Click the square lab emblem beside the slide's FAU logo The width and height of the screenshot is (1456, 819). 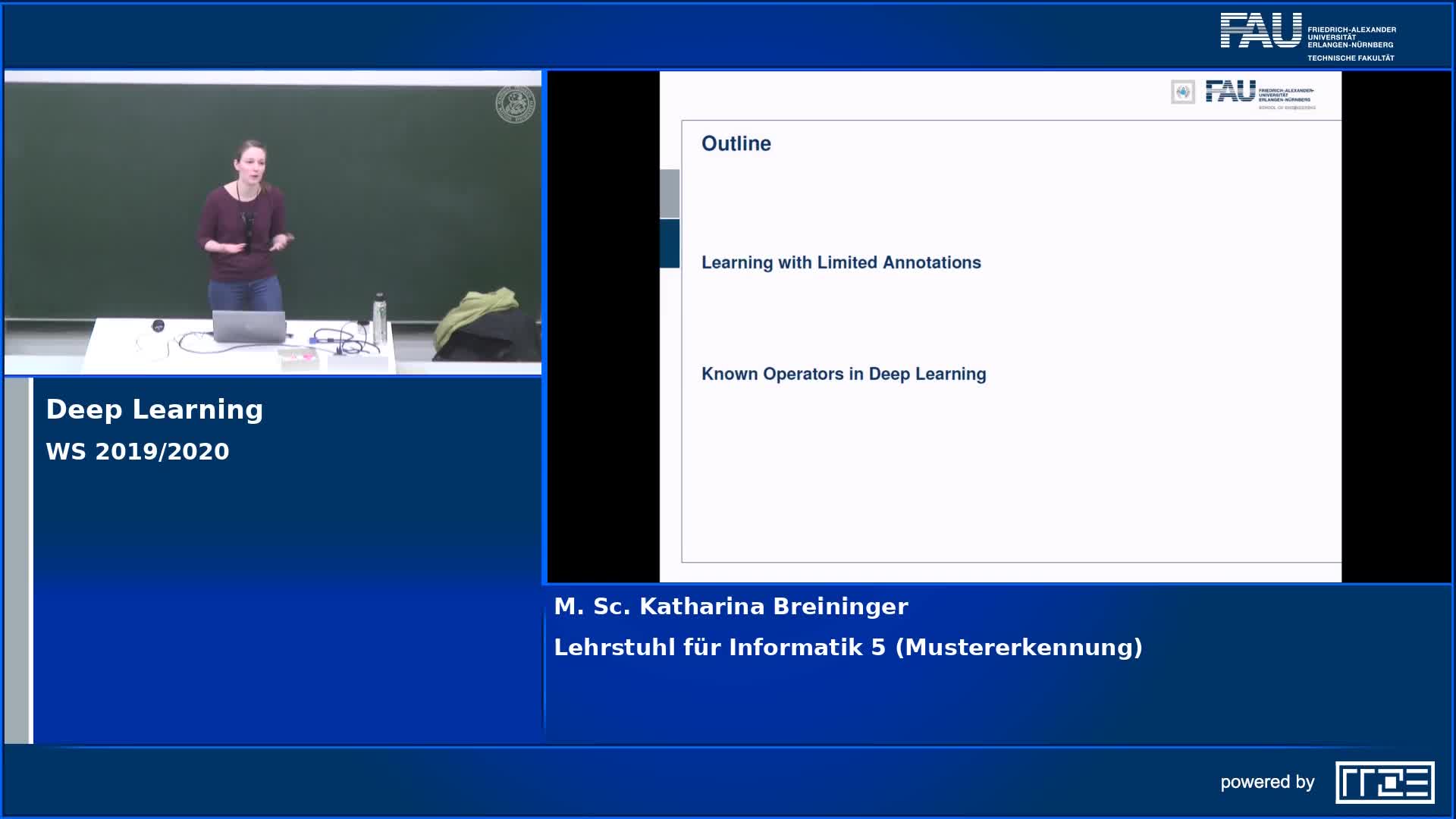(1182, 93)
